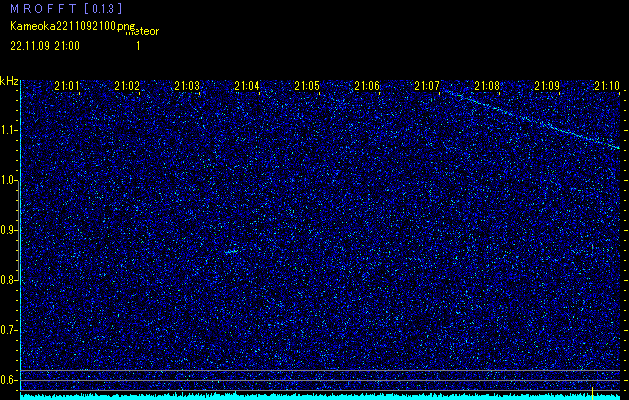Click the 21:09 time axis label
This screenshot has height=400, width=629.
pos(547,85)
